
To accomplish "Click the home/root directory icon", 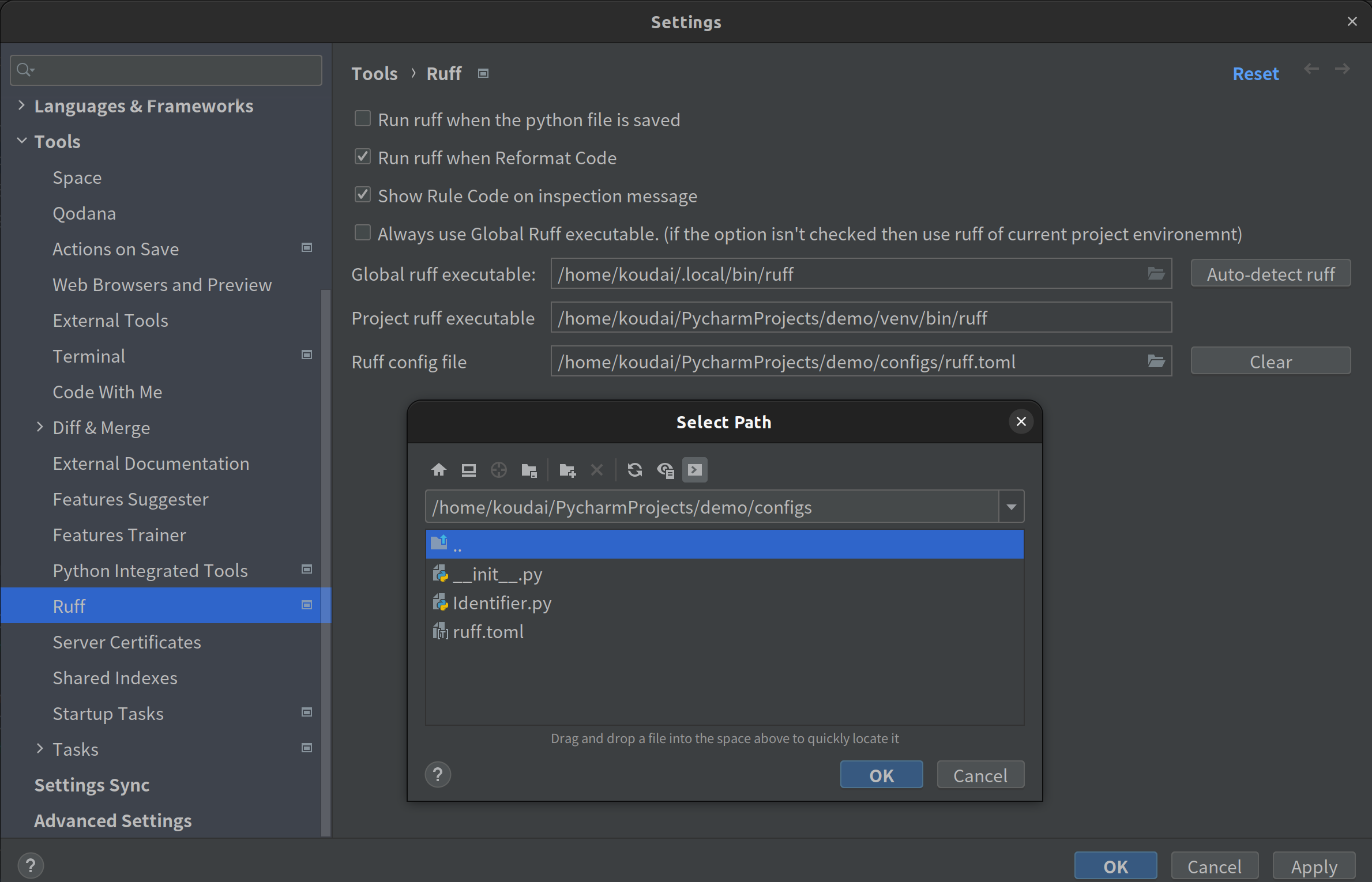I will click(x=438, y=470).
